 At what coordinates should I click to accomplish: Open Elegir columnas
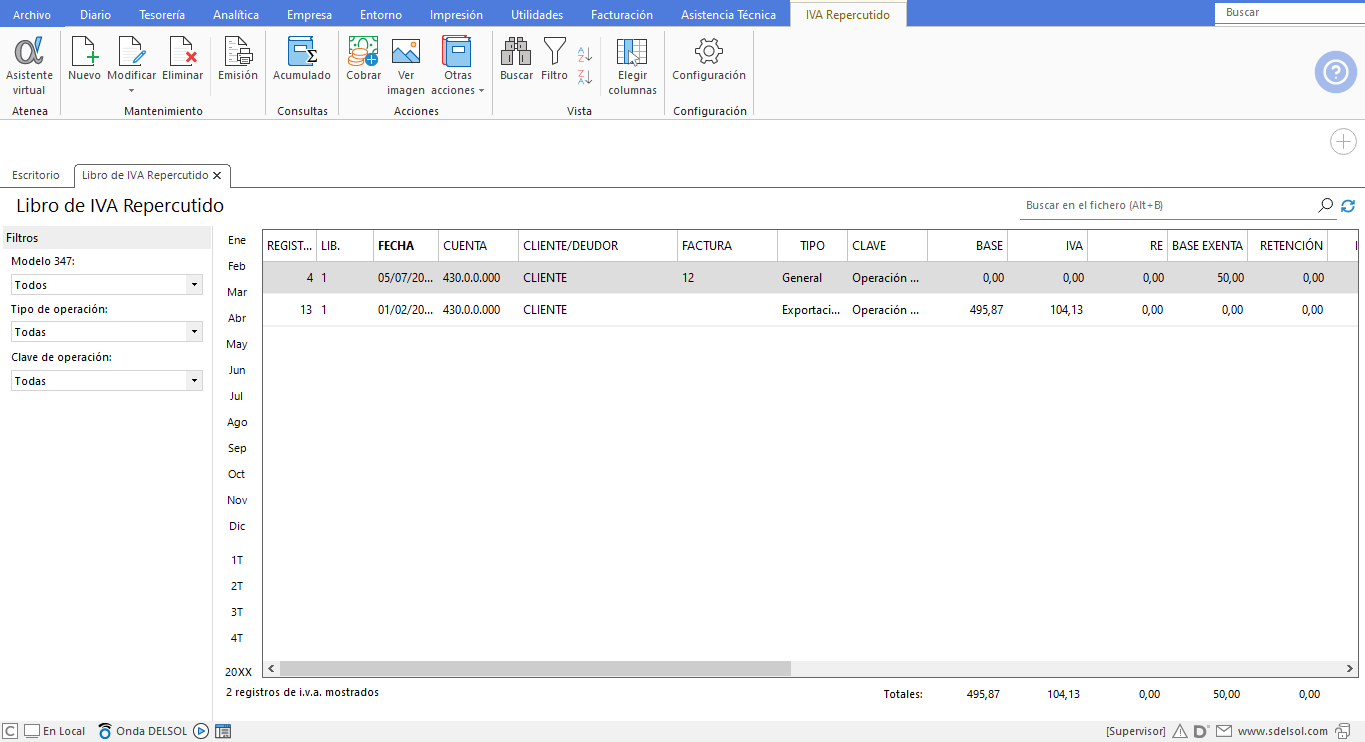tap(632, 66)
